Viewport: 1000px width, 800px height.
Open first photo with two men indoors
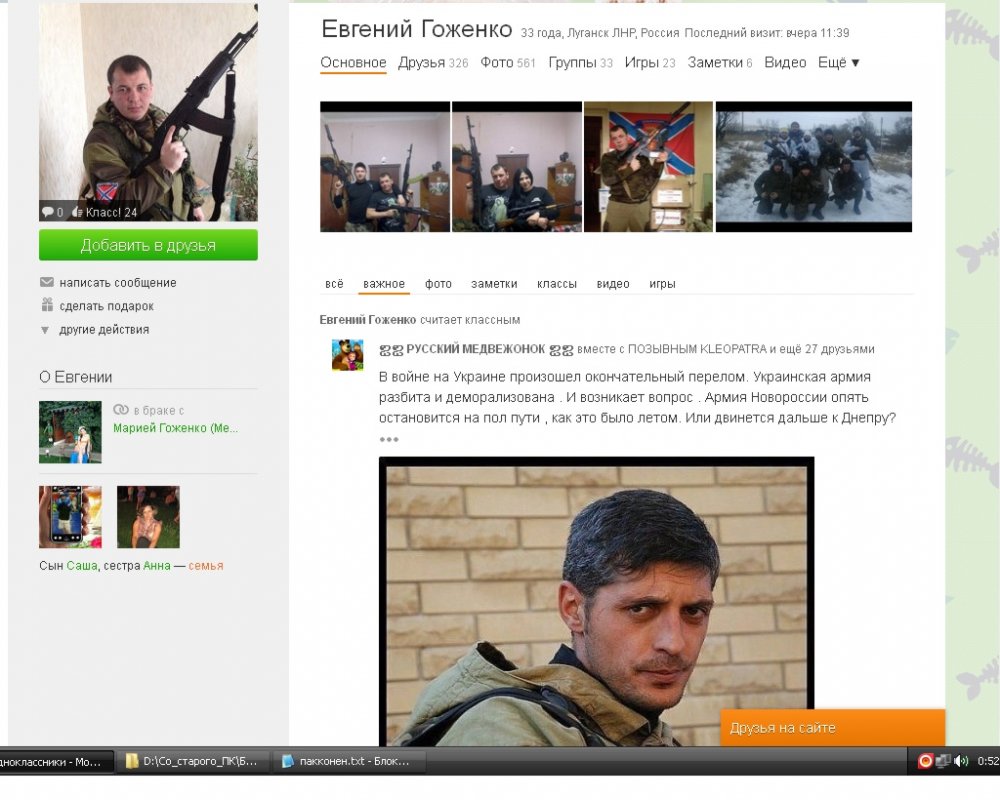click(385, 167)
